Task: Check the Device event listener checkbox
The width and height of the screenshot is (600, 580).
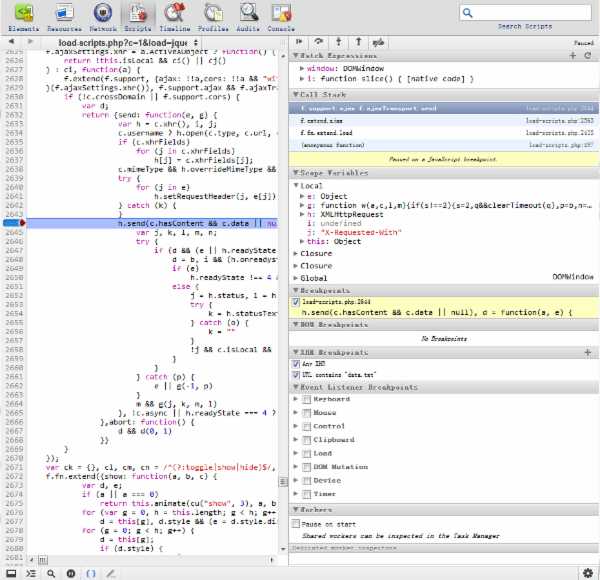Action: [307, 481]
